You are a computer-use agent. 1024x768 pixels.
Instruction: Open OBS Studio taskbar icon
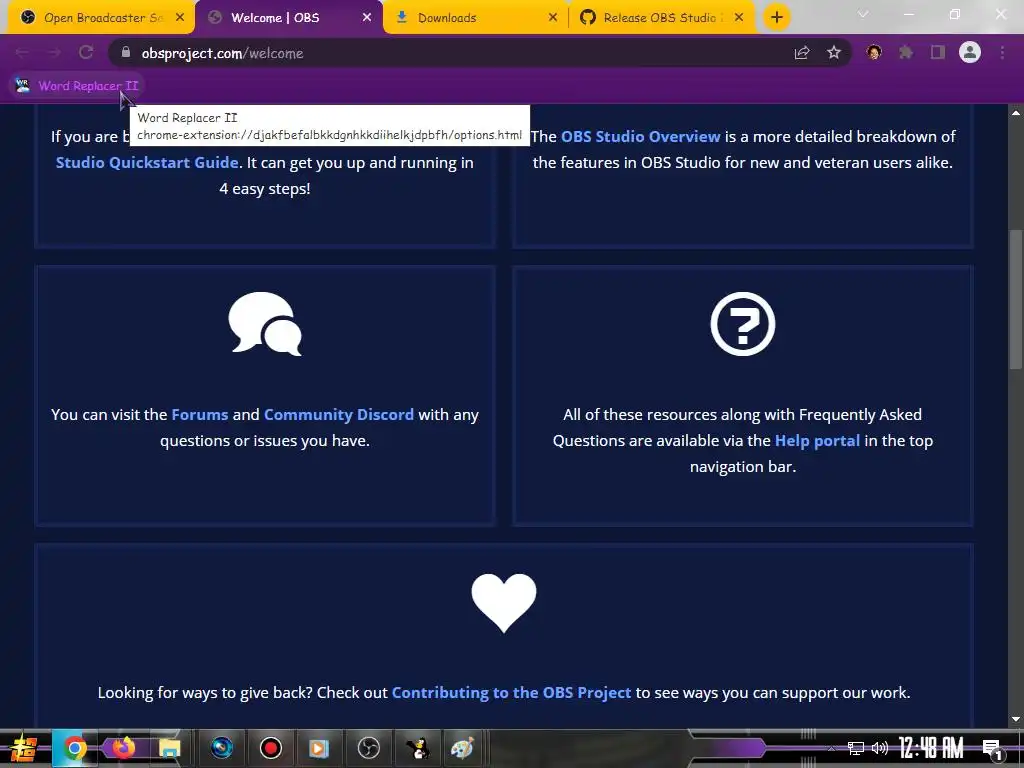pos(369,748)
